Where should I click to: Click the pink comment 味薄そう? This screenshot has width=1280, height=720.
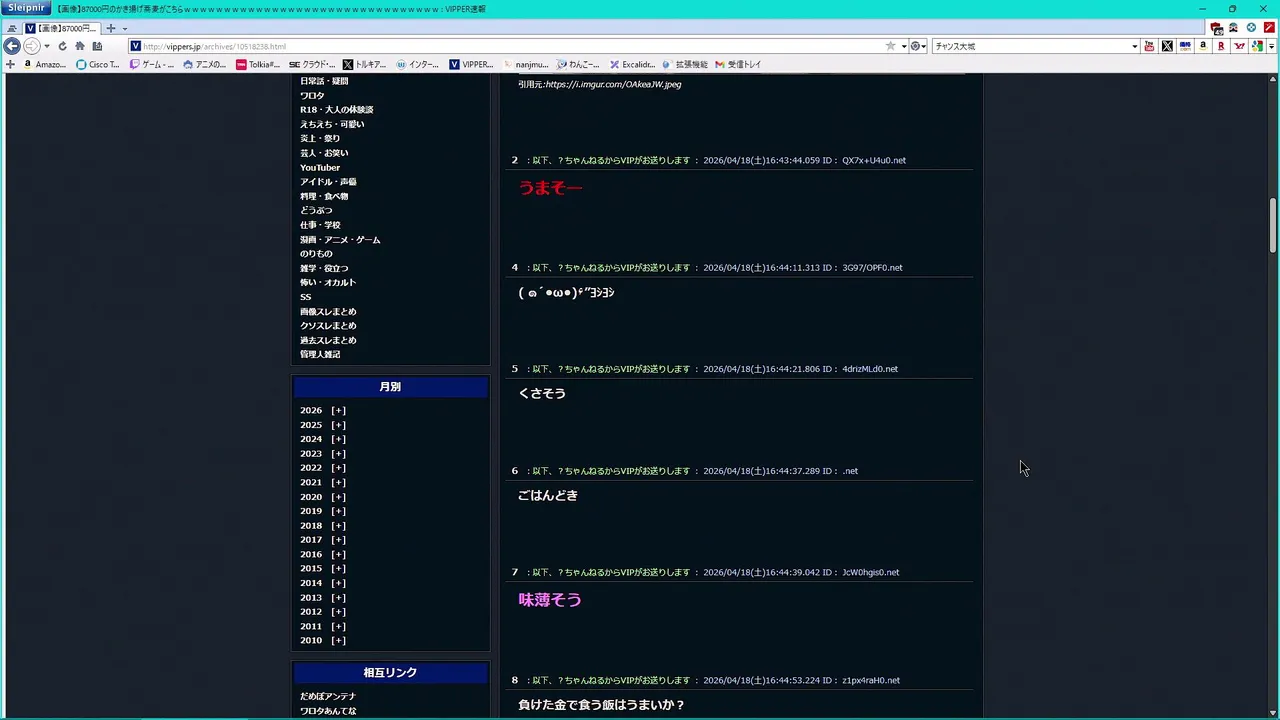(x=550, y=600)
